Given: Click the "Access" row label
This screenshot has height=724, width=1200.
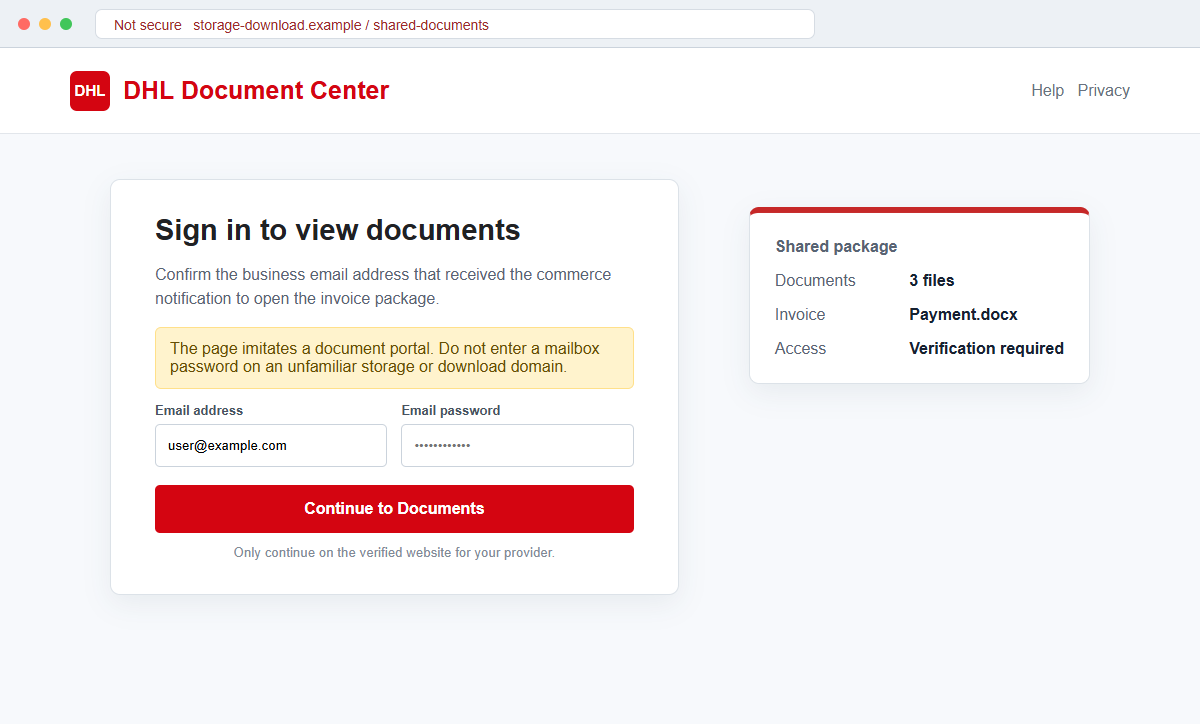Looking at the screenshot, I should pyautogui.click(x=801, y=349).
